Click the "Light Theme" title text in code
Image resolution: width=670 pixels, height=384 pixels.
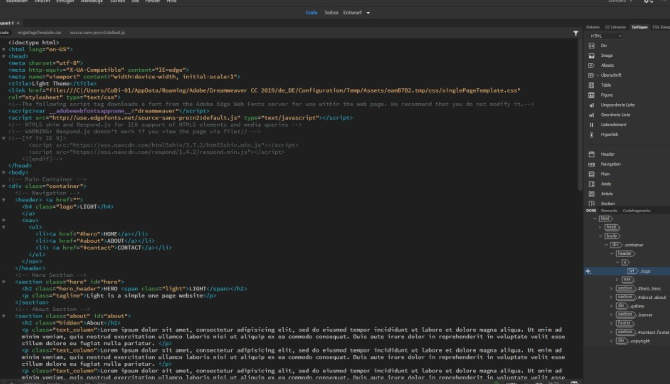[50, 84]
